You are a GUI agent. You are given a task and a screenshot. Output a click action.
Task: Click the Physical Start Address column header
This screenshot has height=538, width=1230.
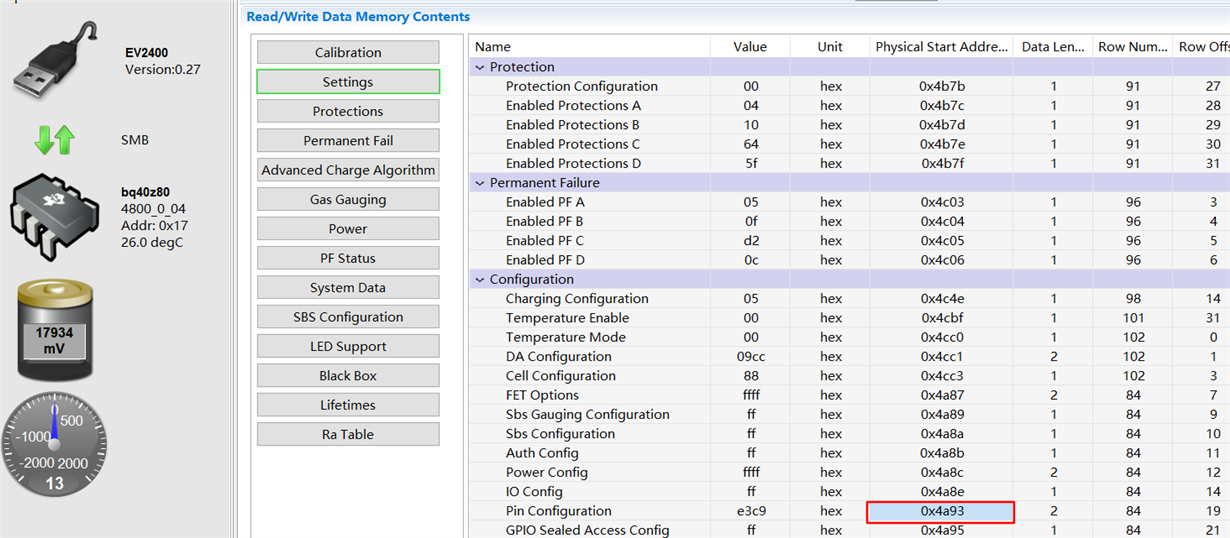pos(941,47)
